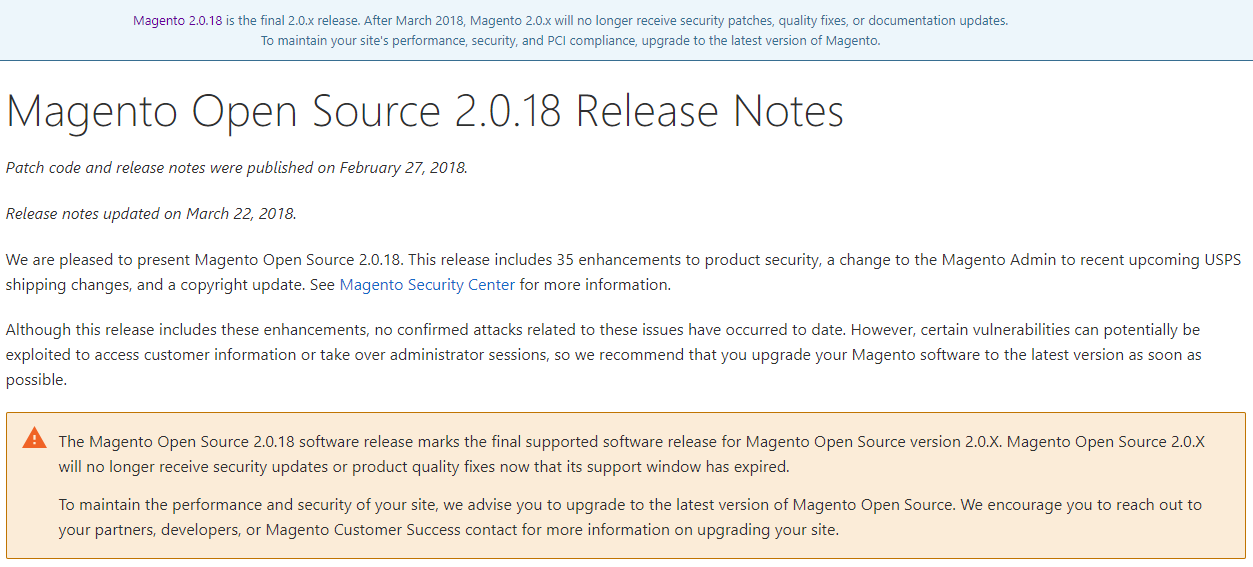Viewport: 1253px width, 567px height.
Task: Click 'support window has expired' text
Action: click(x=695, y=467)
